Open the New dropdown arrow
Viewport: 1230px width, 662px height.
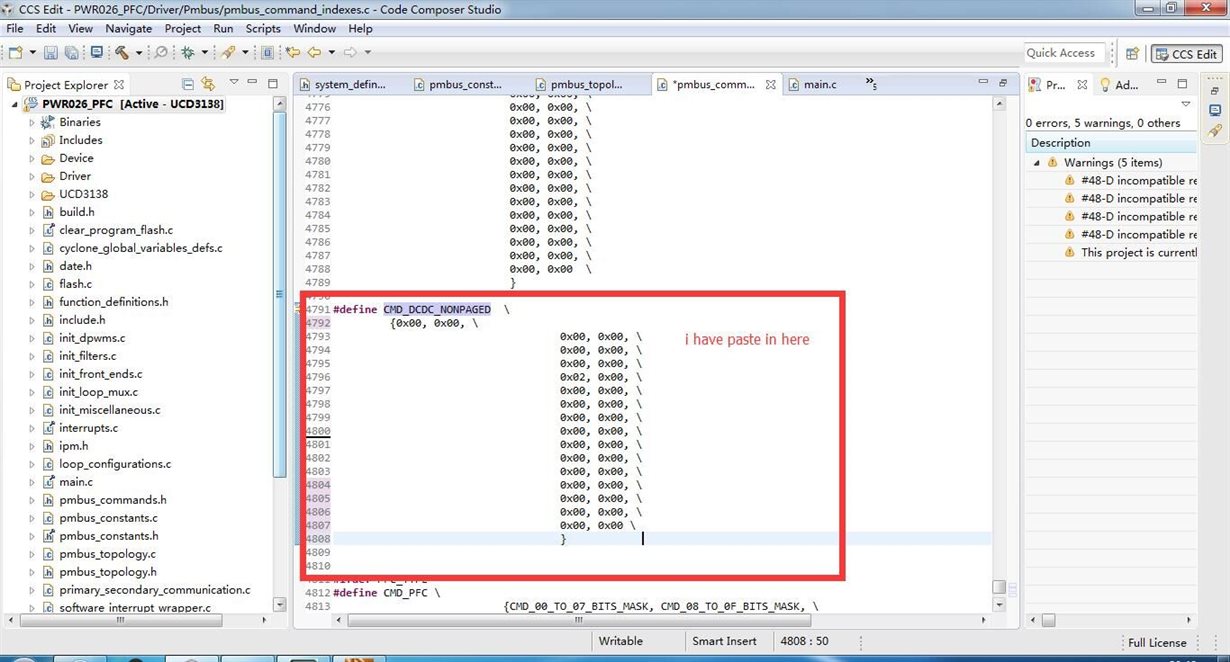tap(32, 52)
